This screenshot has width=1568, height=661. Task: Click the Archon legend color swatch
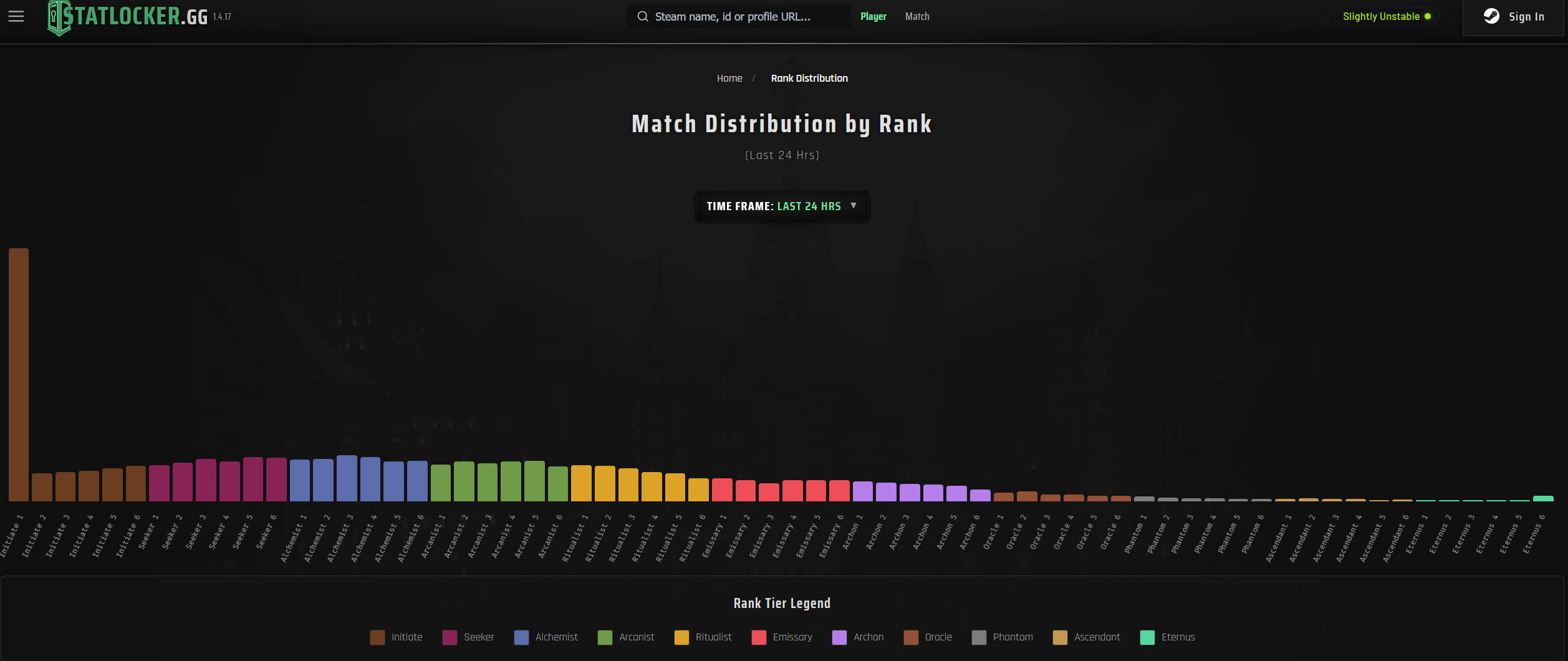click(x=839, y=637)
